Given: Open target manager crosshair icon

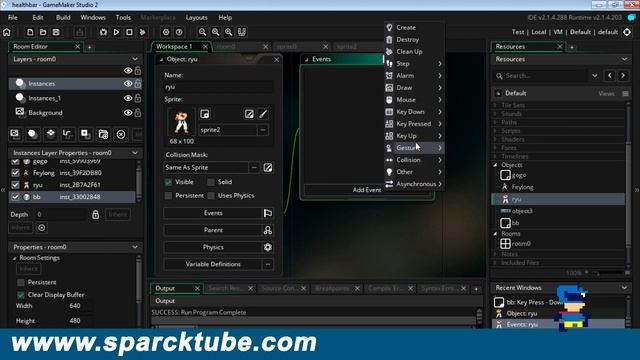Looking at the screenshot, I should click(x=627, y=32).
